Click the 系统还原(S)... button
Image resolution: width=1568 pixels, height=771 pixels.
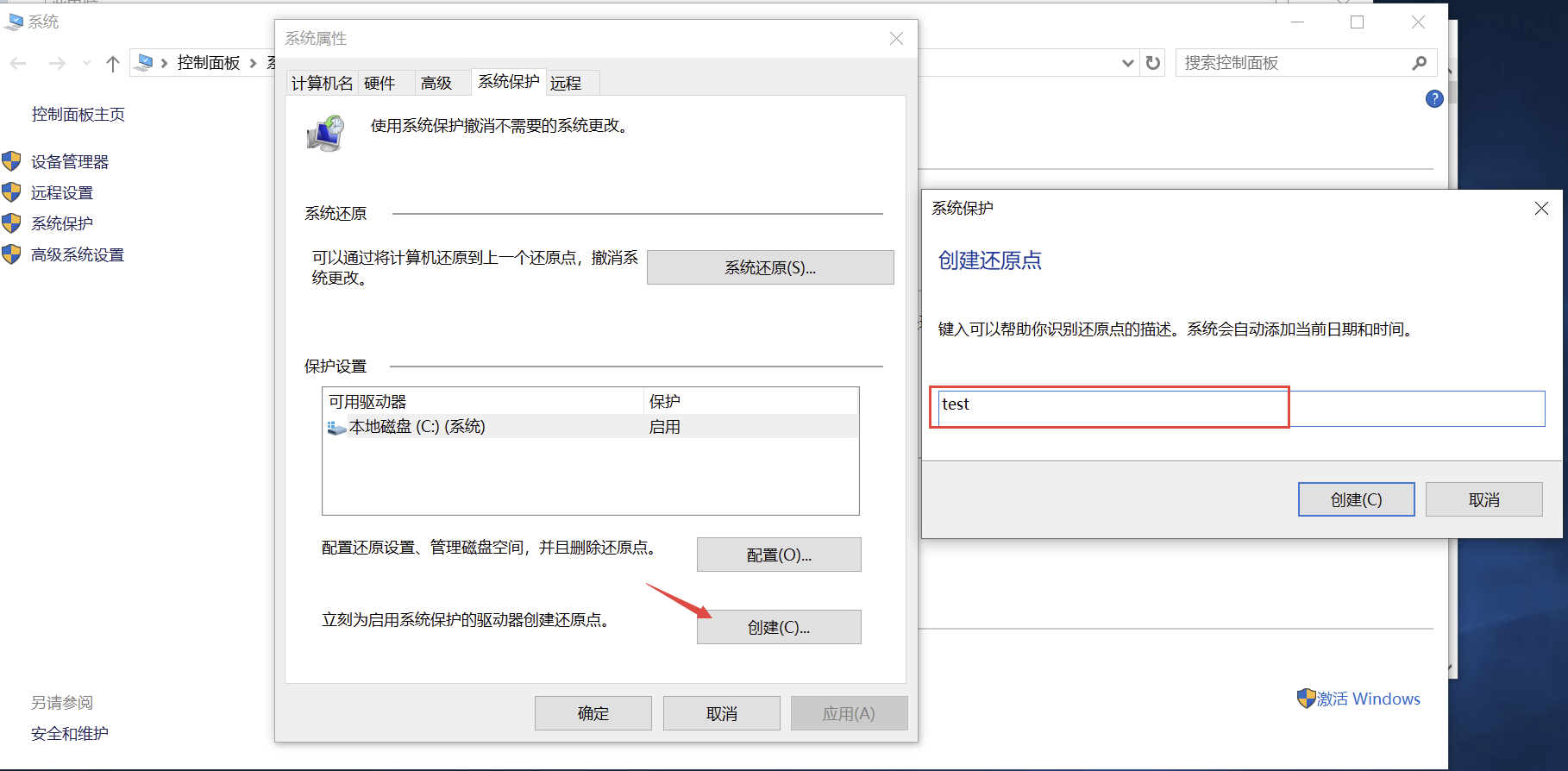click(x=770, y=267)
